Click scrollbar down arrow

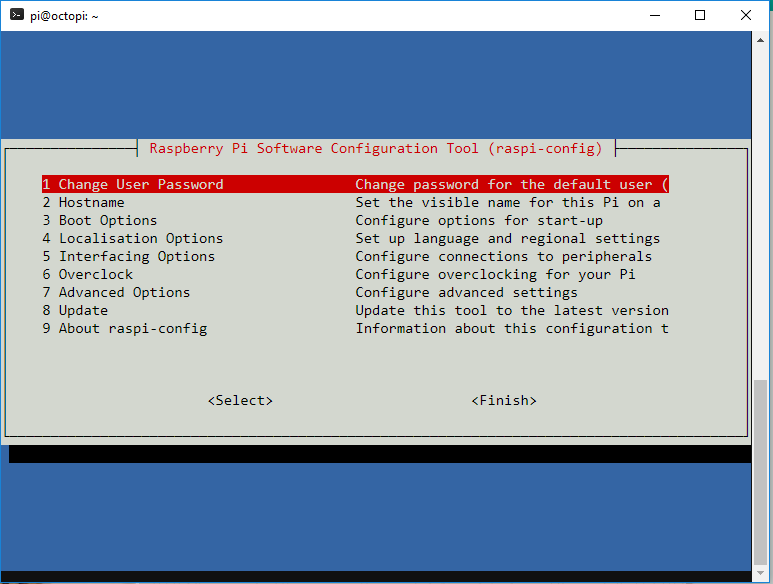[762, 575]
